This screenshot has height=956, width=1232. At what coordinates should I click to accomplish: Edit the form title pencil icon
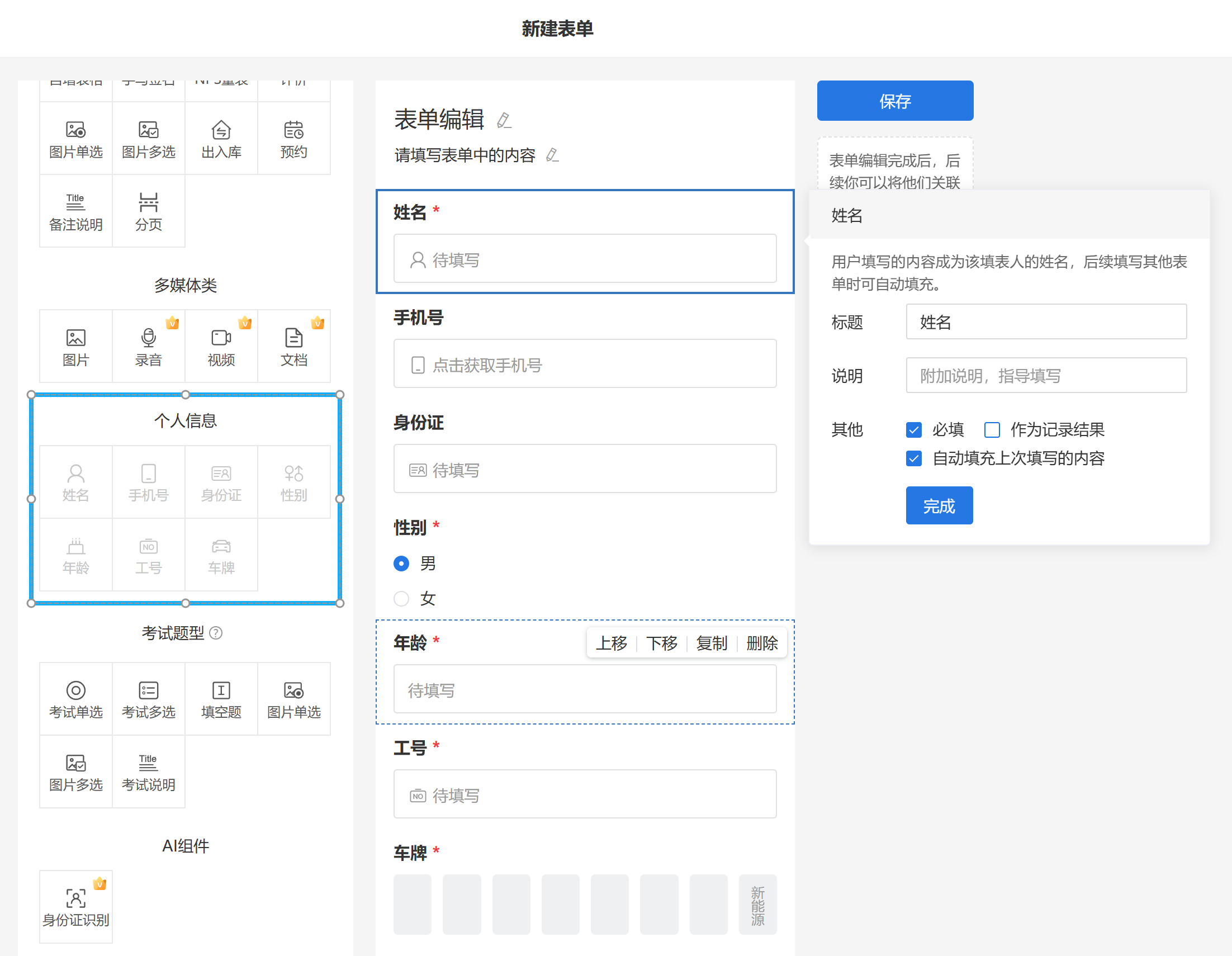504,120
